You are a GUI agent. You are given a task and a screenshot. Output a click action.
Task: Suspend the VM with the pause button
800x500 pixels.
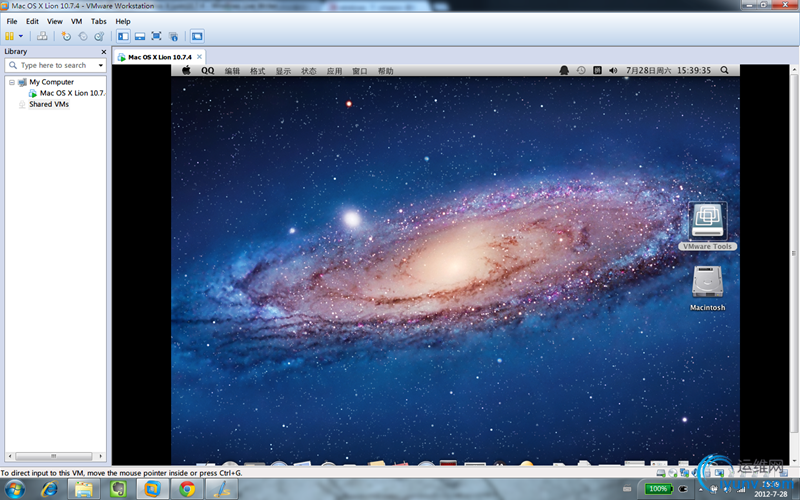[x=9, y=36]
